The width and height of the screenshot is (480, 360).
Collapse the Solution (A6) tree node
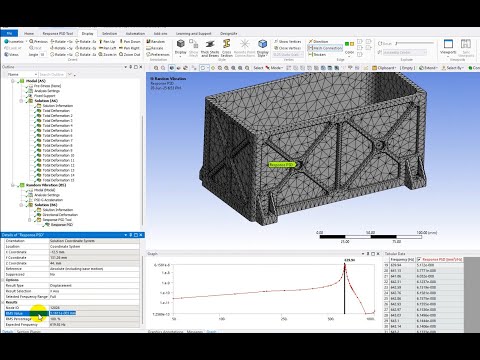click(21, 101)
